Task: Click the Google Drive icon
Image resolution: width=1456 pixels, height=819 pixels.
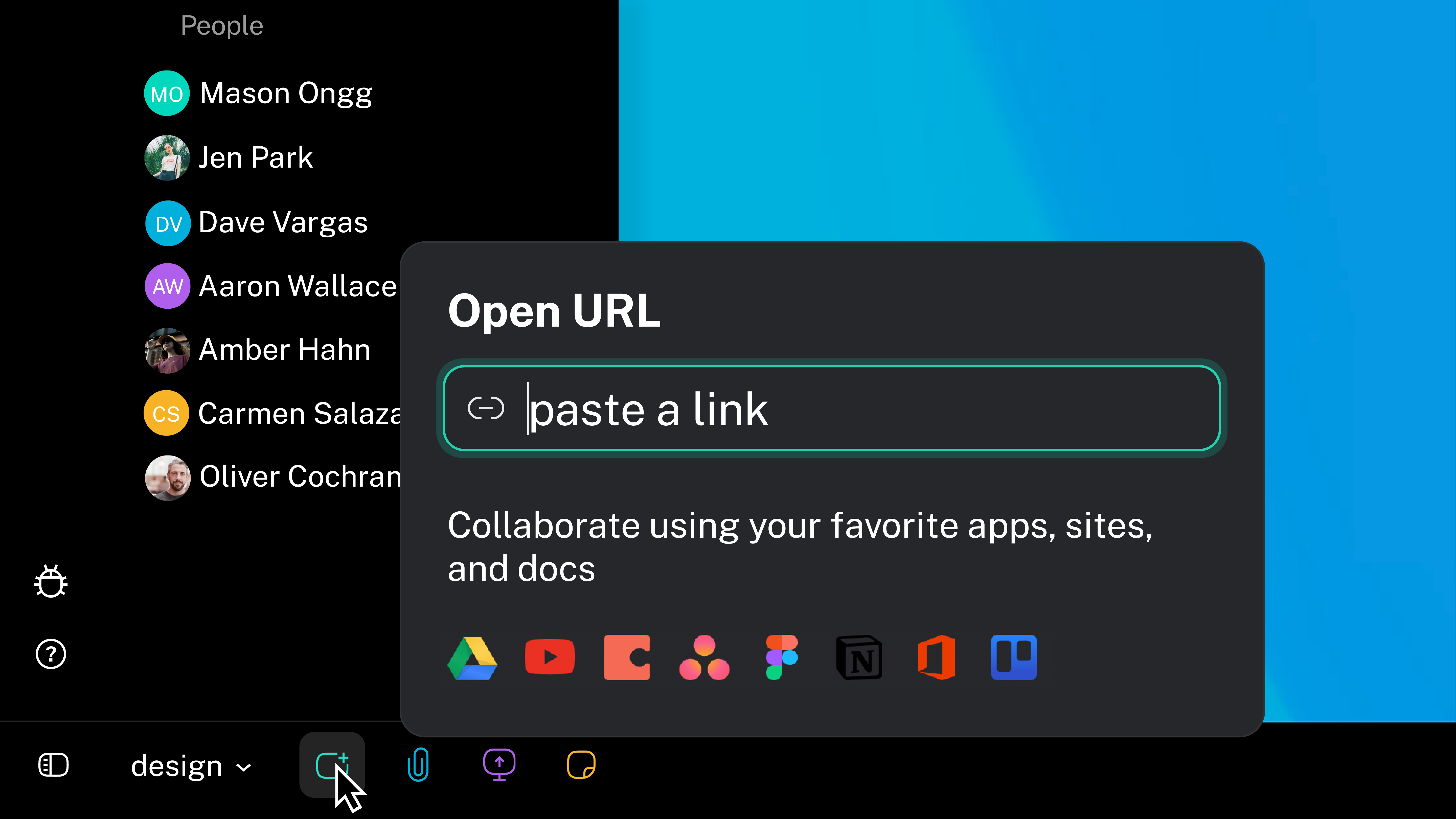Action: (472, 658)
